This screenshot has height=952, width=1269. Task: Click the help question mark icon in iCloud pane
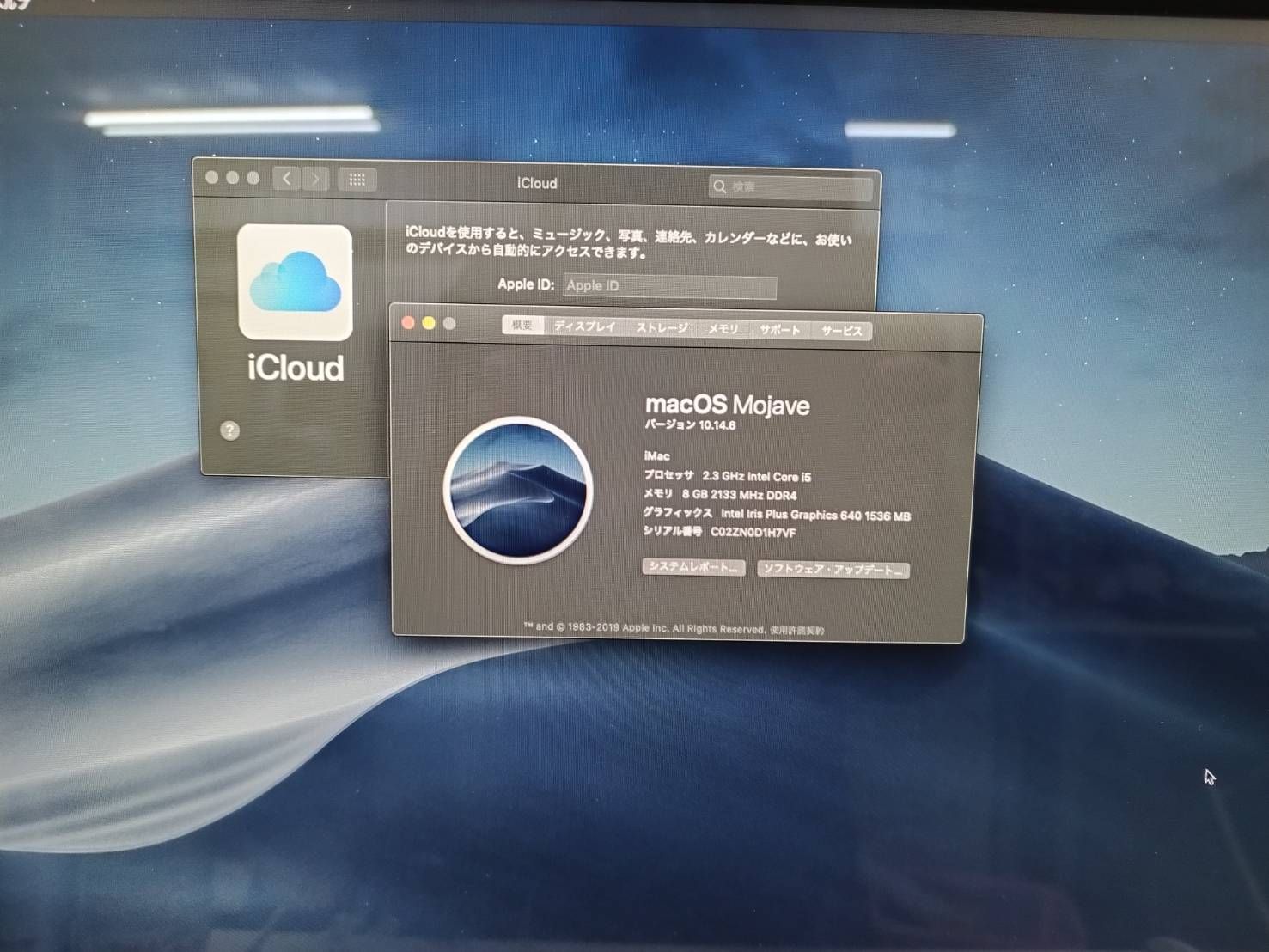click(229, 430)
